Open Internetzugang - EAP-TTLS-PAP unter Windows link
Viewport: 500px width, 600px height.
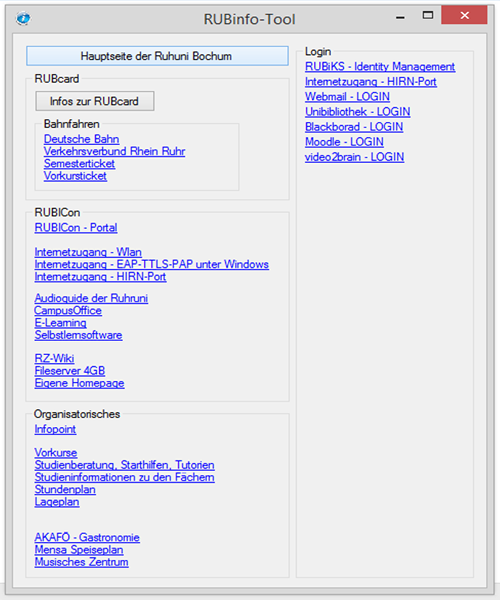(151, 264)
